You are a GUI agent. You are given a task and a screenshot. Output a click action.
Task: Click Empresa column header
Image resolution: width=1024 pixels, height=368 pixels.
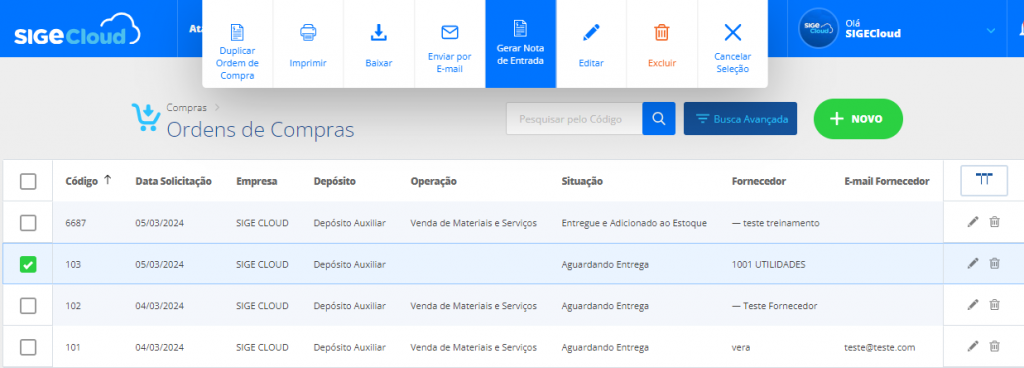(257, 181)
